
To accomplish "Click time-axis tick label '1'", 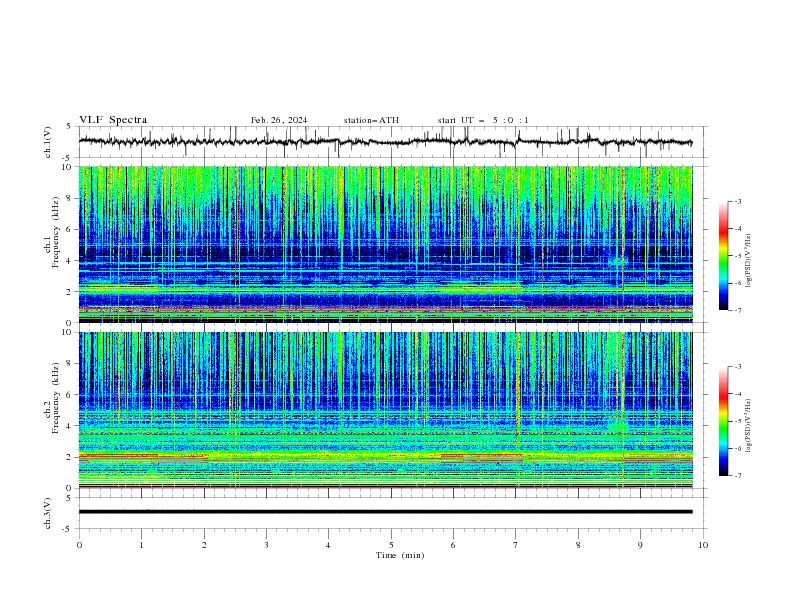I will pyautogui.click(x=141, y=545).
